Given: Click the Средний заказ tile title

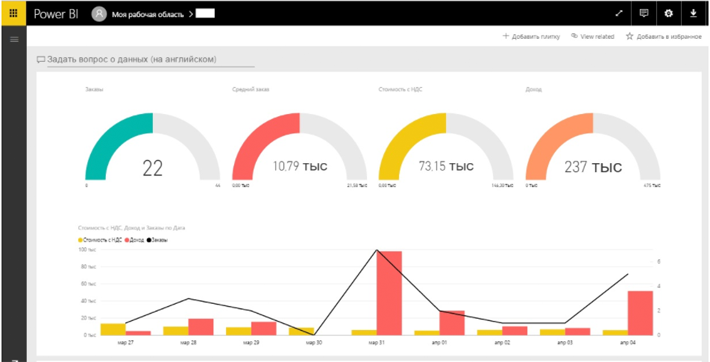Looking at the screenshot, I should pyautogui.click(x=250, y=90).
